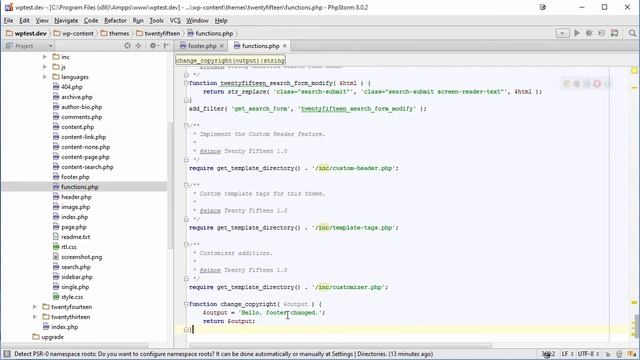Open Search Everywhere magnifier icon
Screen dimensions: 640x360
click(632, 33)
